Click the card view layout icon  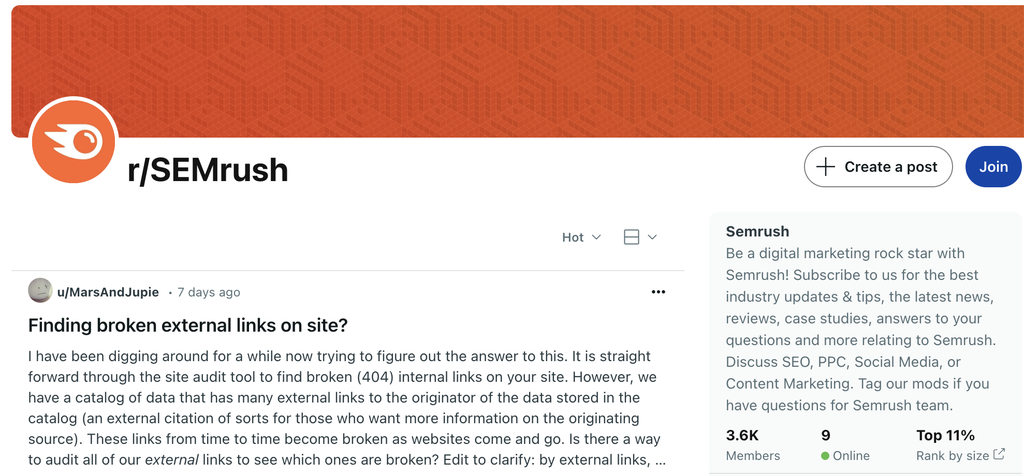click(631, 237)
